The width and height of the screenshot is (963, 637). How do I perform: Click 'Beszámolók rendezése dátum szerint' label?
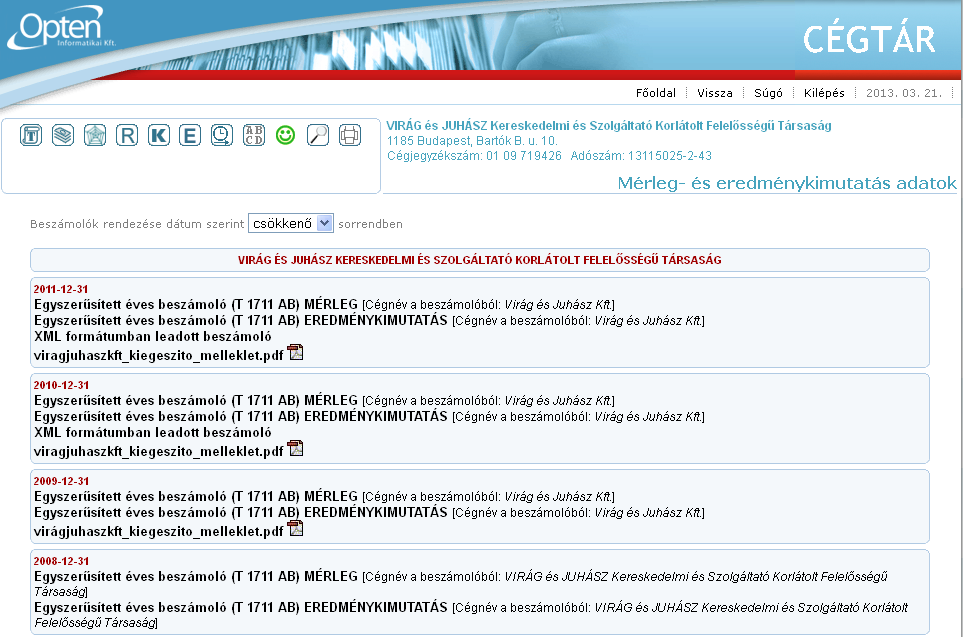coord(137,224)
